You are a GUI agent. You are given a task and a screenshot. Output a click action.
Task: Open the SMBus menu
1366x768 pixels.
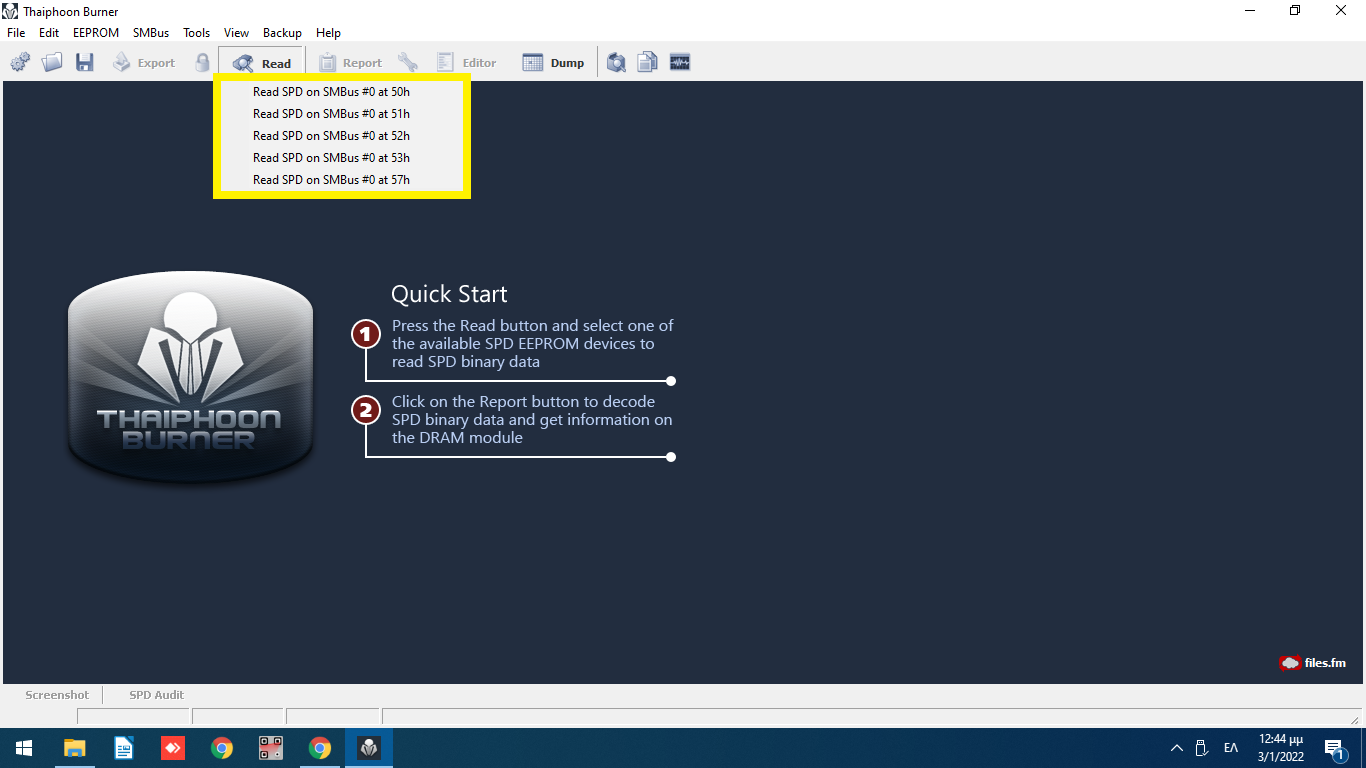[151, 33]
